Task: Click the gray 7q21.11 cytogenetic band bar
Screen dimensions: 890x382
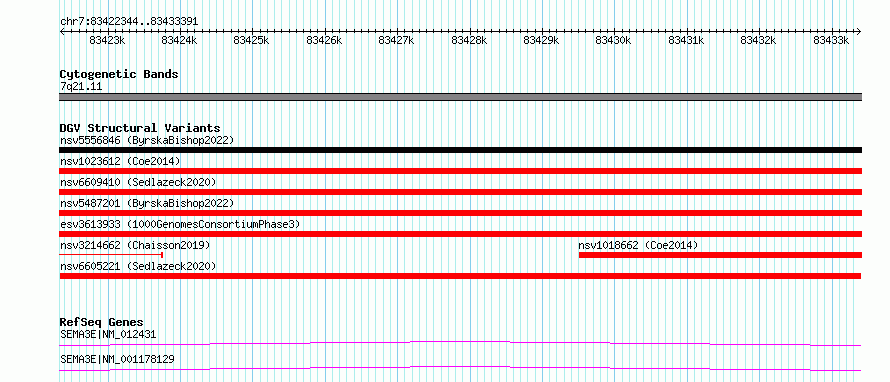Action: pos(460,97)
